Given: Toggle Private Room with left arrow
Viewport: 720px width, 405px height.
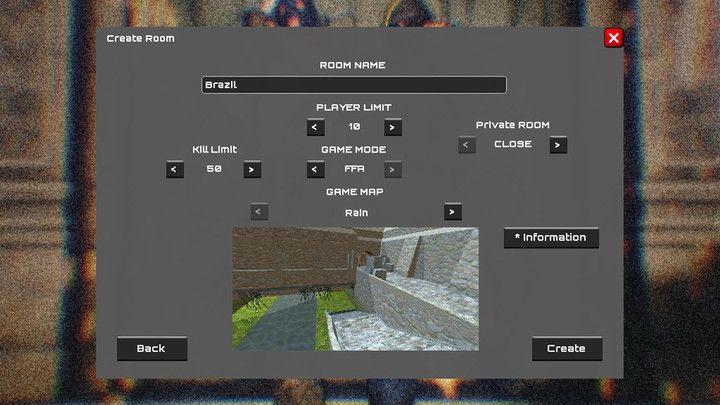Looking at the screenshot, I should click(467, 144).
